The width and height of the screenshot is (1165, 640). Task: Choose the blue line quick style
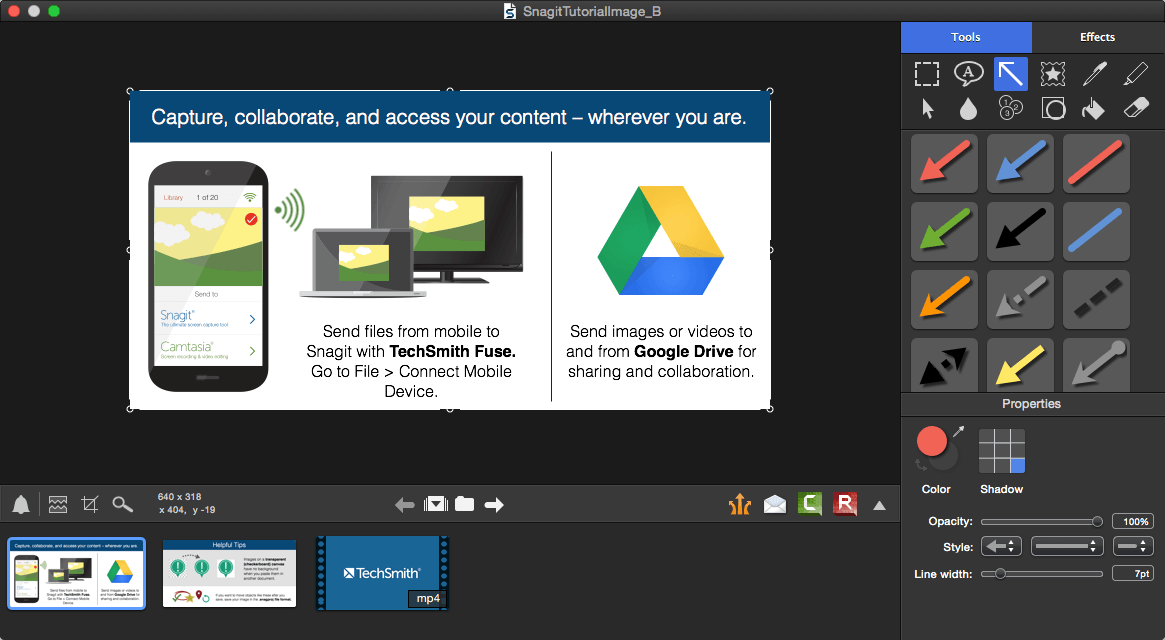pyautogui.click(x=1096, y=231)
